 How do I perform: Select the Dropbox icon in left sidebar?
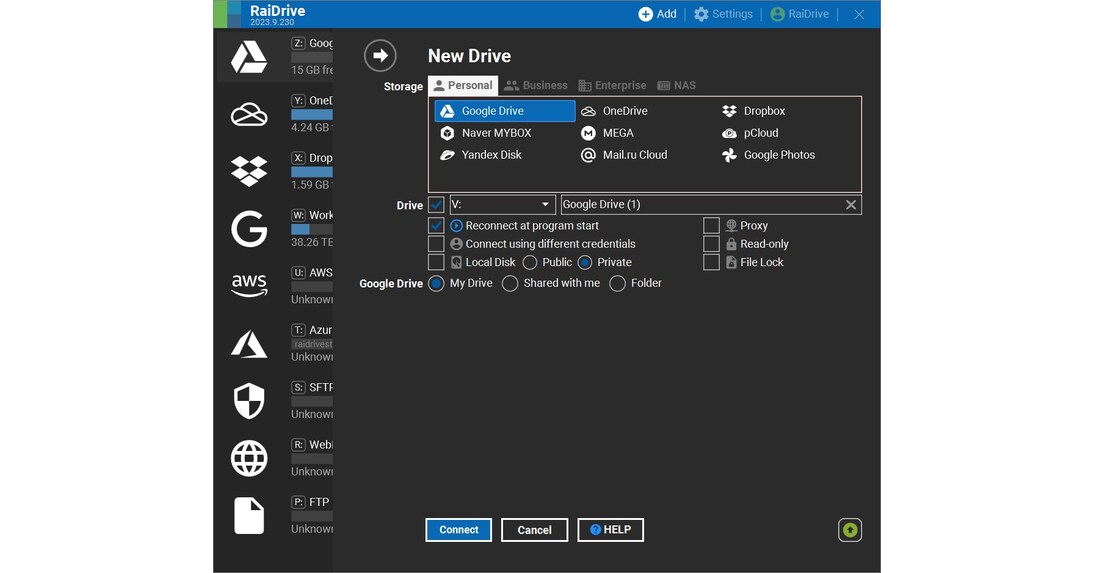click(249, 172)
